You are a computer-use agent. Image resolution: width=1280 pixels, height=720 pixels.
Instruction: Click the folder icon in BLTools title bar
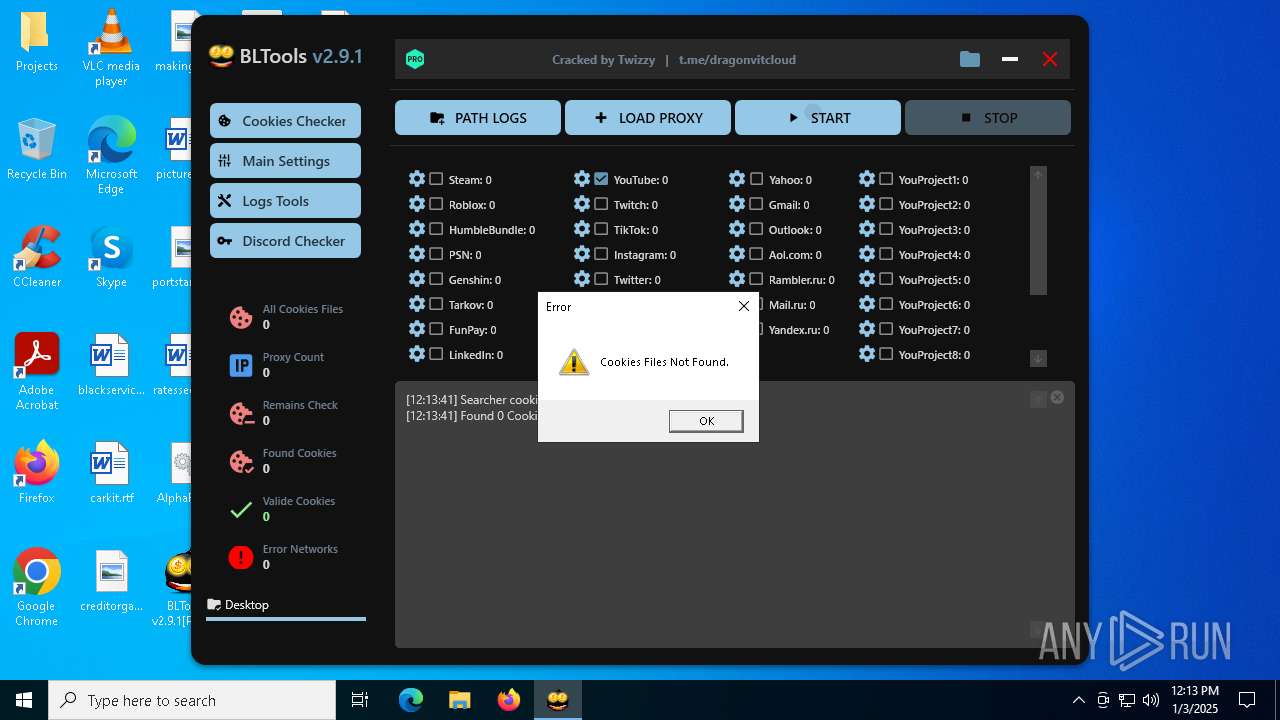point(970,59)
